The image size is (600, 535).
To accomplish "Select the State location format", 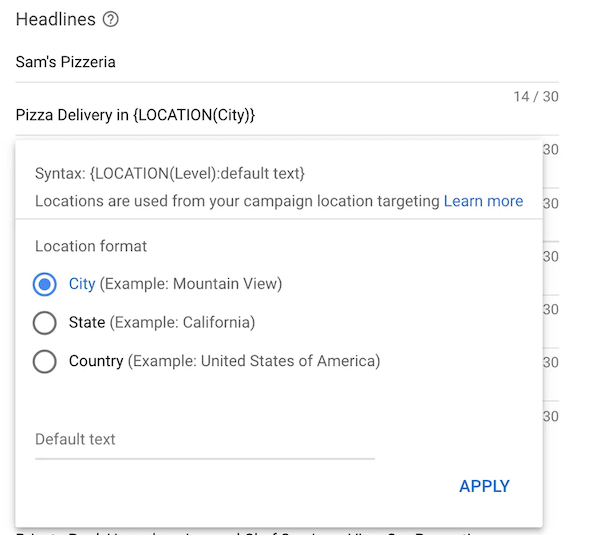I will click(x=45, y=323).
